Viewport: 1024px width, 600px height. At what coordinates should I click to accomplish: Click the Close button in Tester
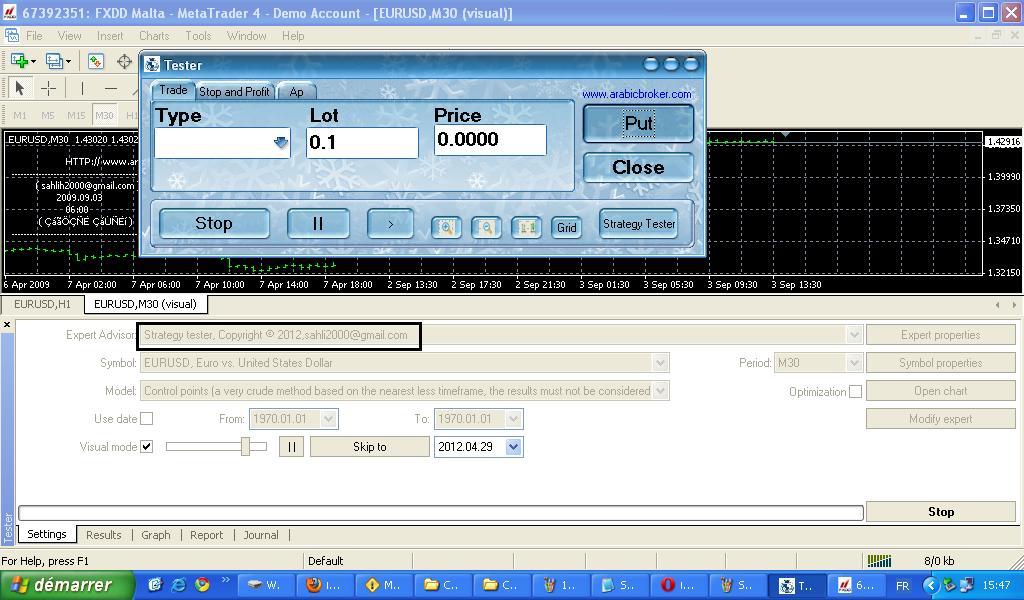638,167
